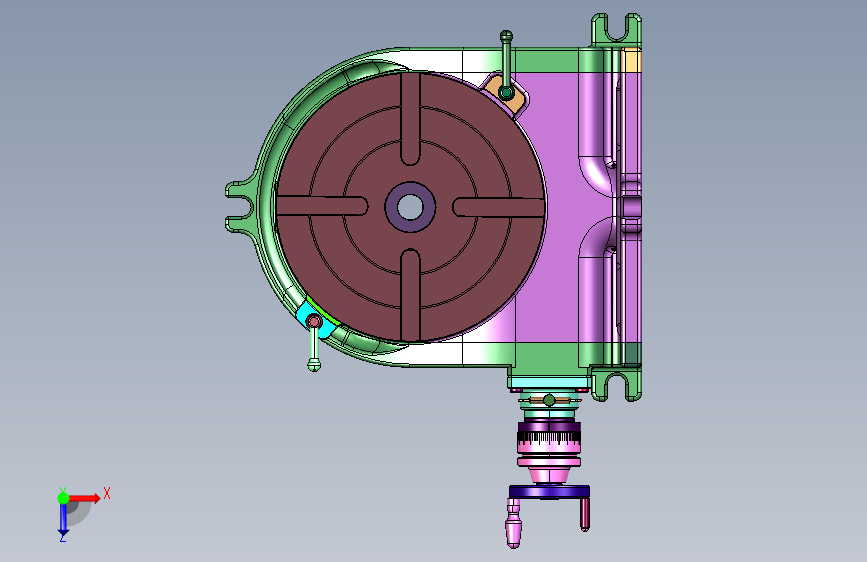Pick the pink crank handle grip
The height and width of the screenshot is (562, 867).
point(513,523)
